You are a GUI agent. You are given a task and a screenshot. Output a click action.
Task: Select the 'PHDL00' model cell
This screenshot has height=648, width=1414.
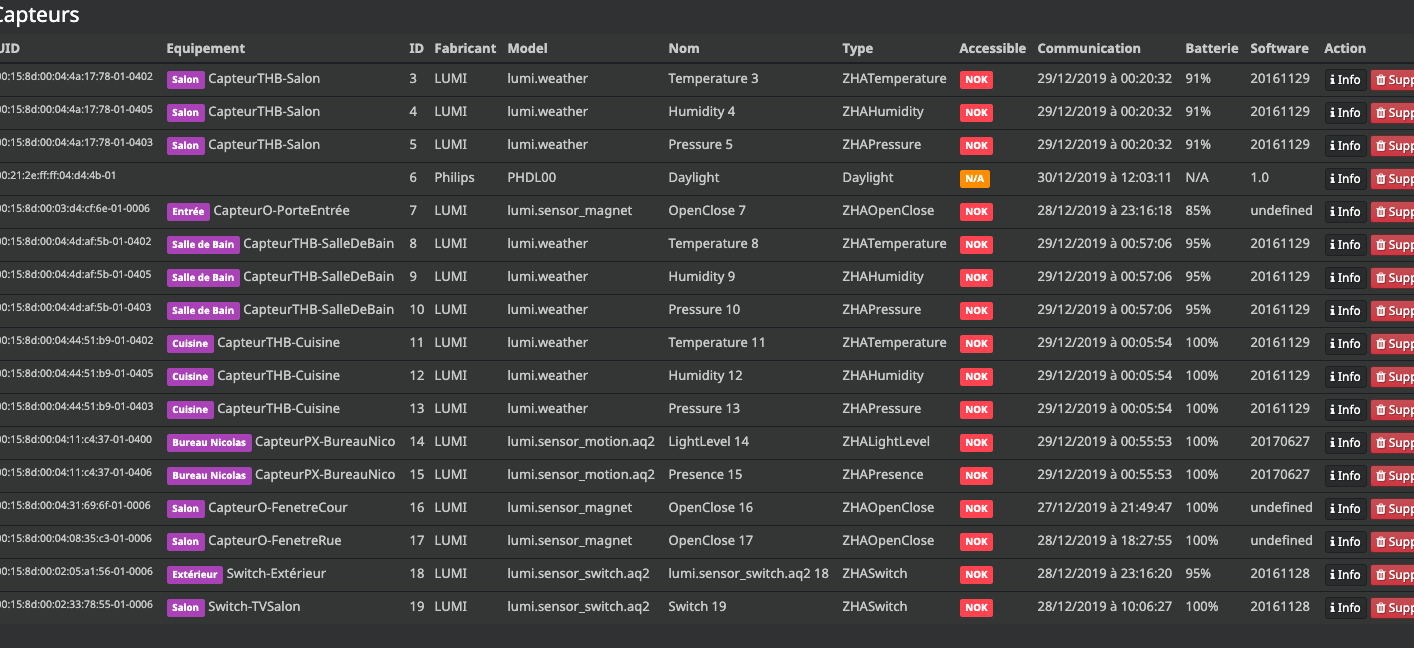tap(532, 178)
